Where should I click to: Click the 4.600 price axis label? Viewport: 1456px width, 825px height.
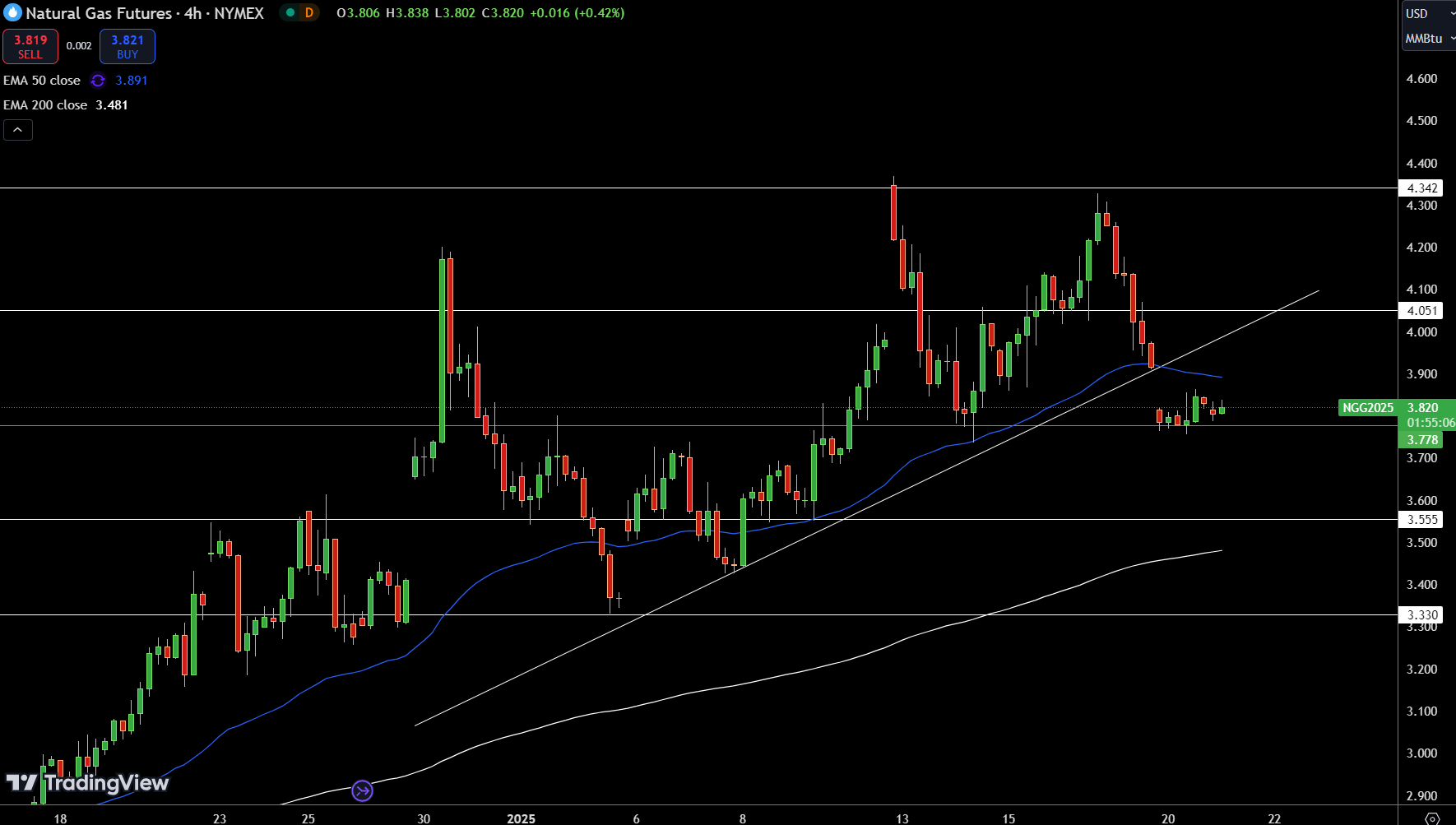tap(1422, 79)
